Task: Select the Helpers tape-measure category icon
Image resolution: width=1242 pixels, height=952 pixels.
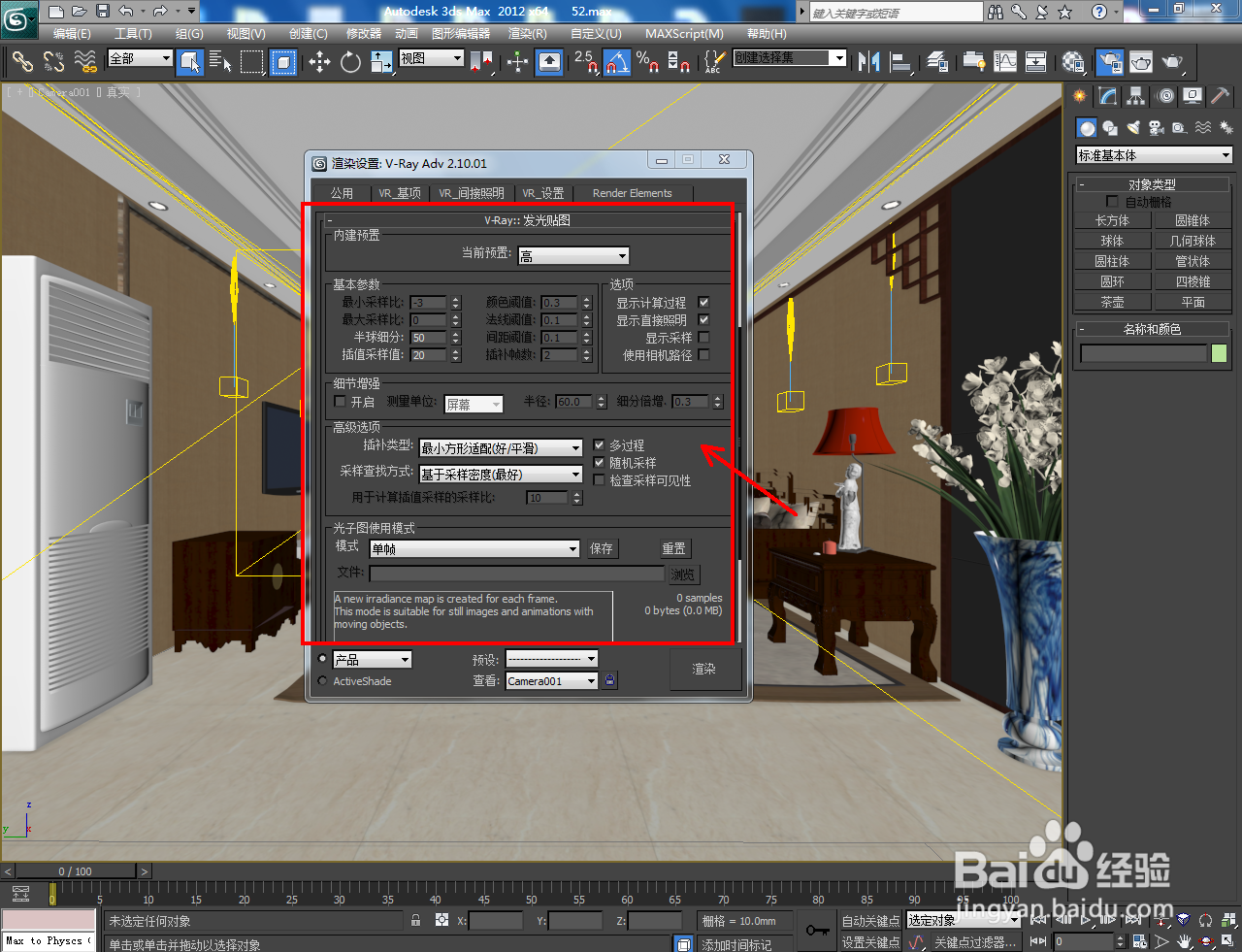Action: click(1179, 128)
